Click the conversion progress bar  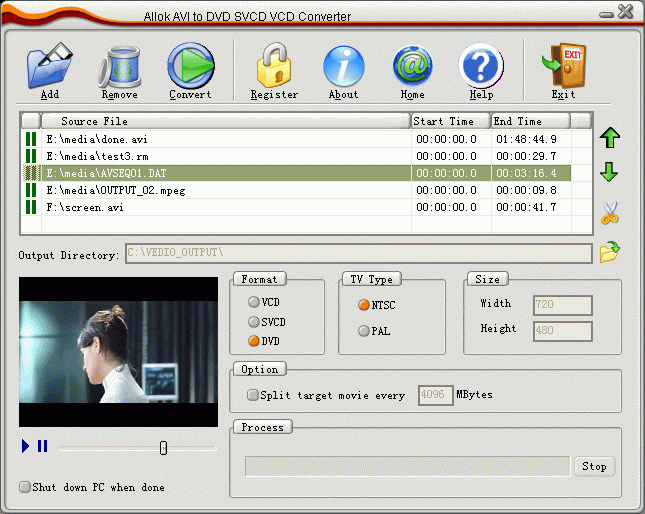408,466
